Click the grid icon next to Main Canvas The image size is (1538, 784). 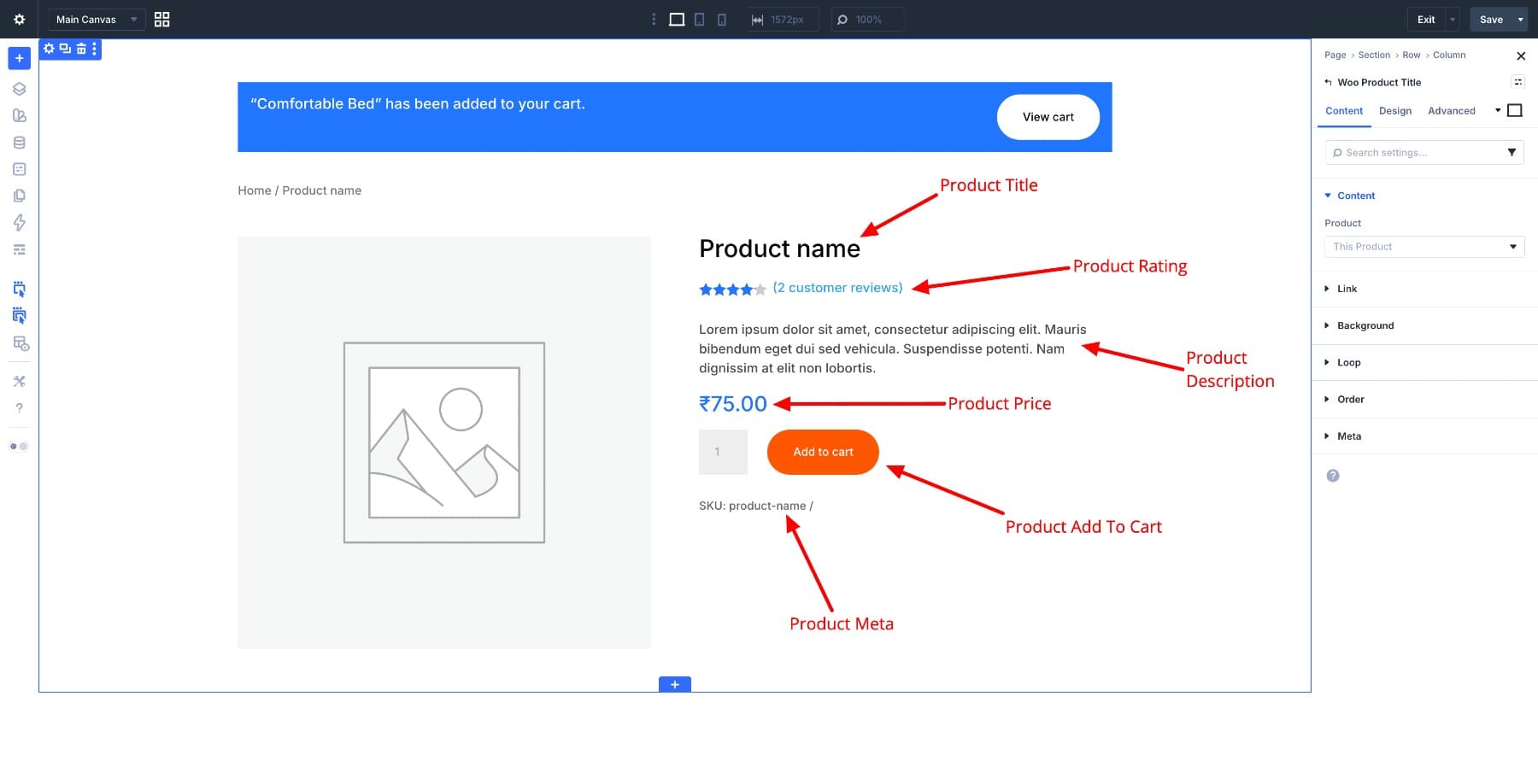(x=161, y=19)
